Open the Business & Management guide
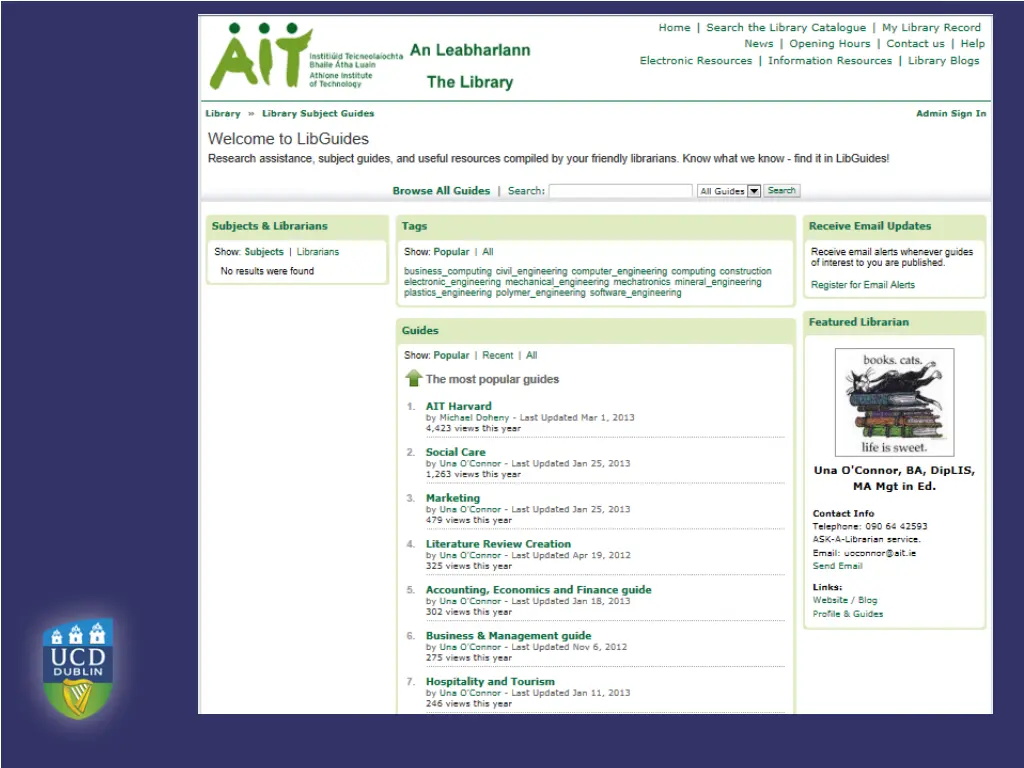 coord(509,635)
